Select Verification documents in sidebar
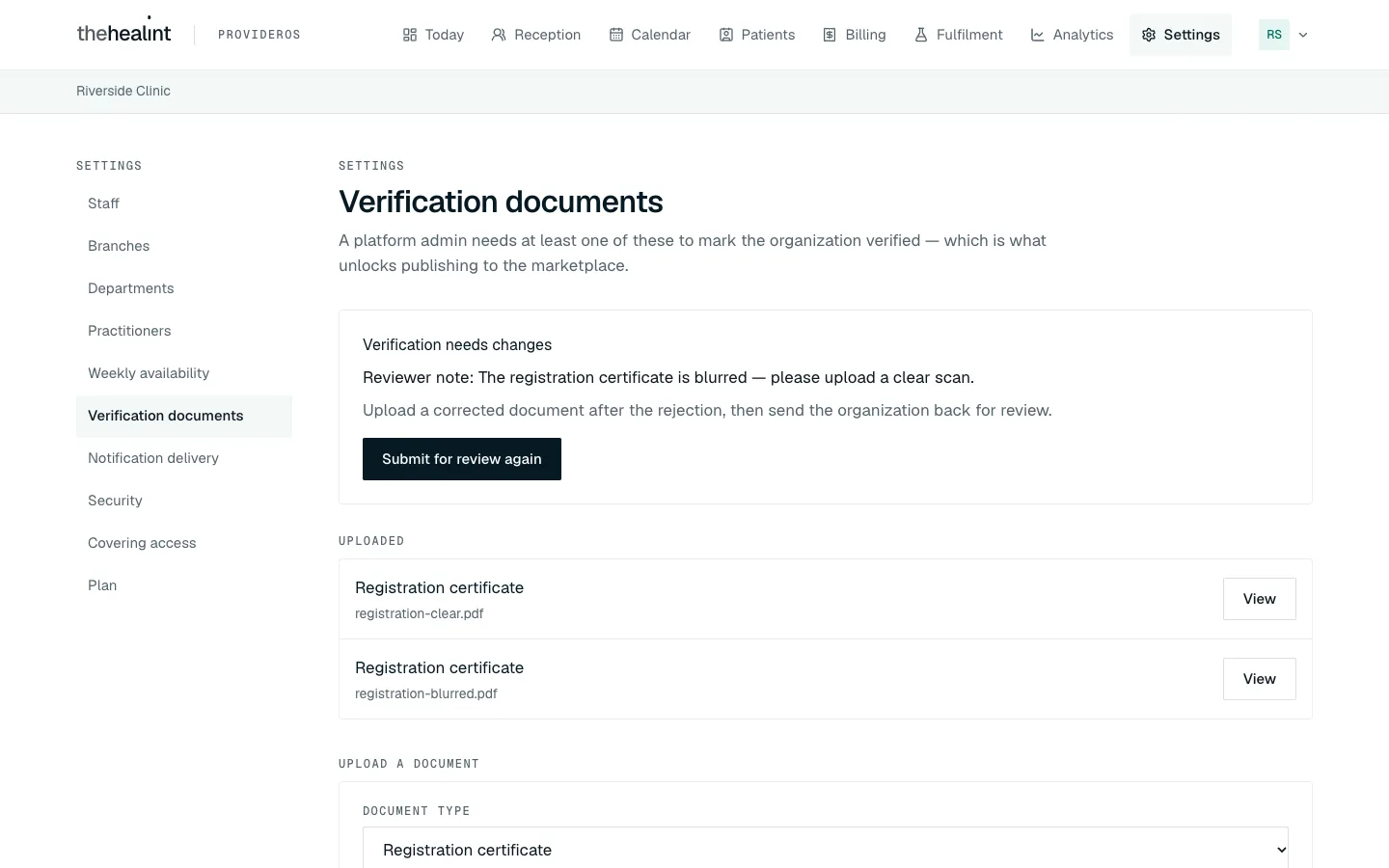 [x=184, y=416]
